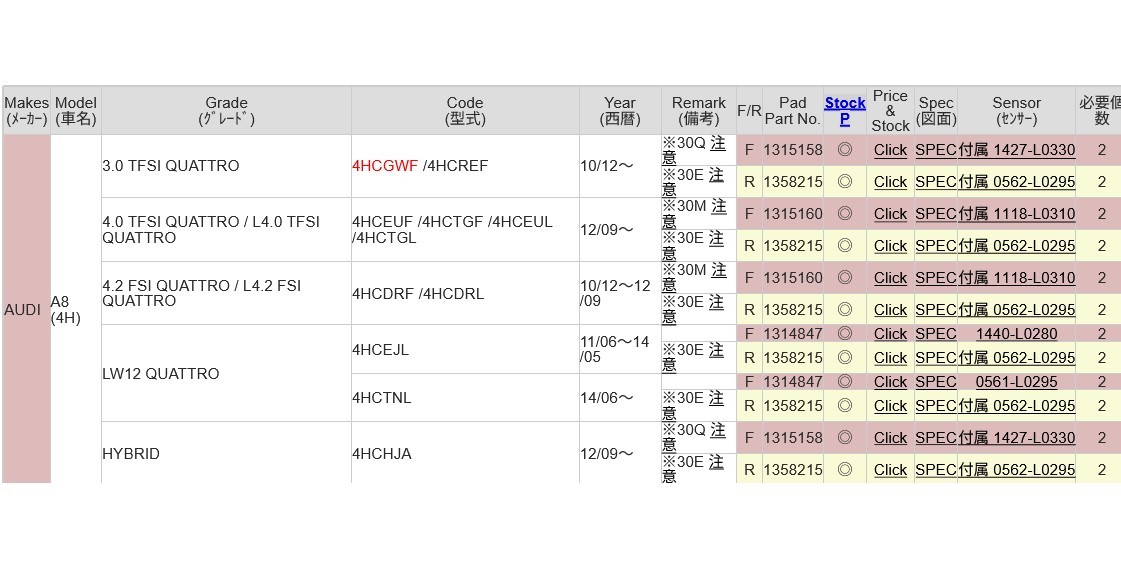Open price Click link for 4.0 TFSI rear pad
Image resolution: width=1121 pixels, height=564 pixels.
[890, 246]
